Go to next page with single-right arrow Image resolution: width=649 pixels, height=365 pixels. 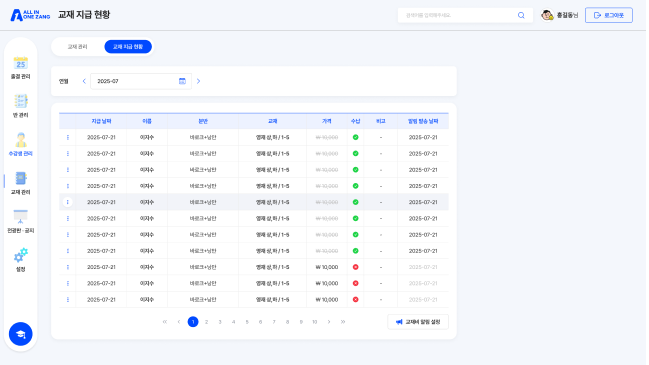pos(329,322)
